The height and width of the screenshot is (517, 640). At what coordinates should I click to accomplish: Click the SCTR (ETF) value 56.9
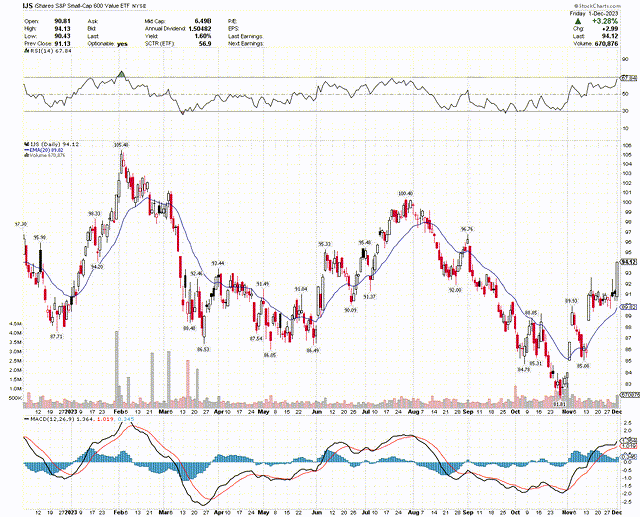(x=205, y=44)
